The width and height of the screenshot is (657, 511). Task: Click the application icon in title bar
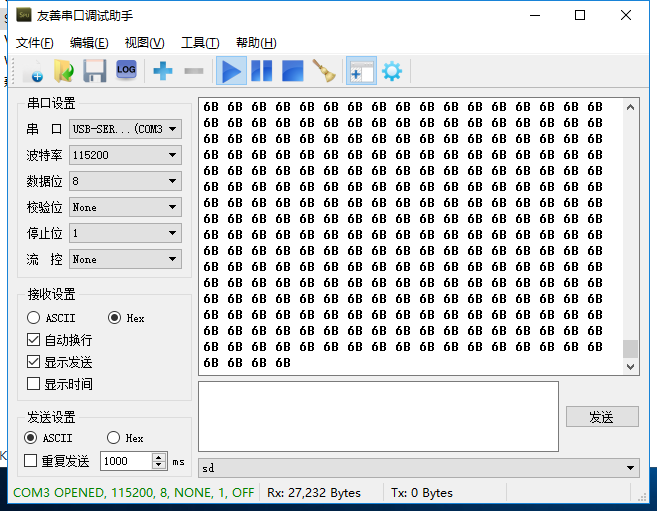click(x=23, y=15)
